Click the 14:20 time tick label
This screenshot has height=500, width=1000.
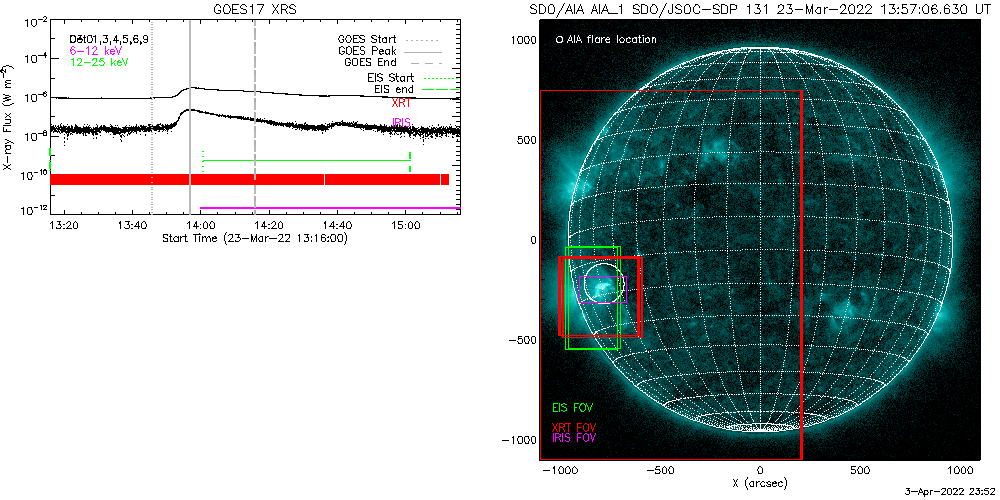tap(269, 225)
